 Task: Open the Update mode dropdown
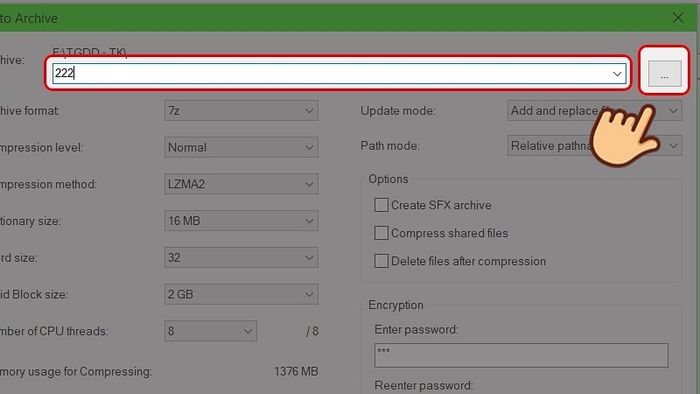click(595, 111)
